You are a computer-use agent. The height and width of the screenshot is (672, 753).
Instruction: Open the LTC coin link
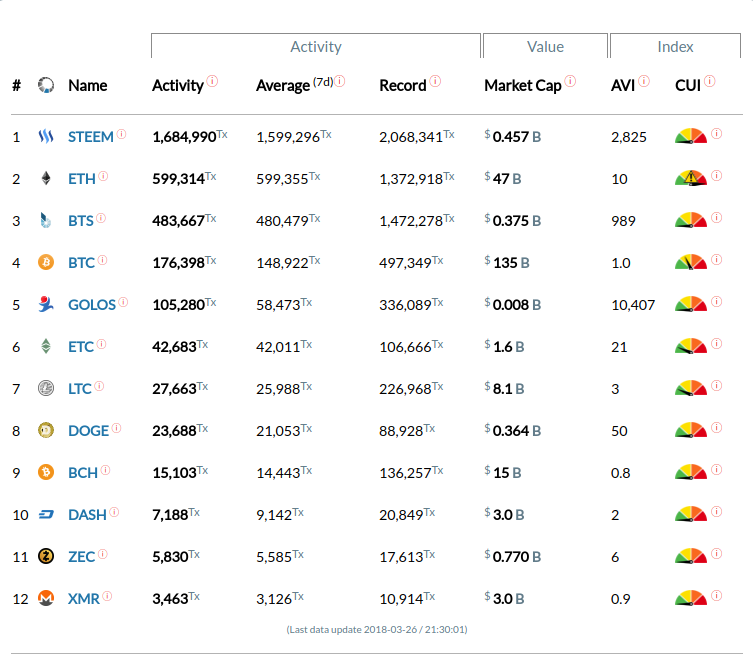point(79,389)
